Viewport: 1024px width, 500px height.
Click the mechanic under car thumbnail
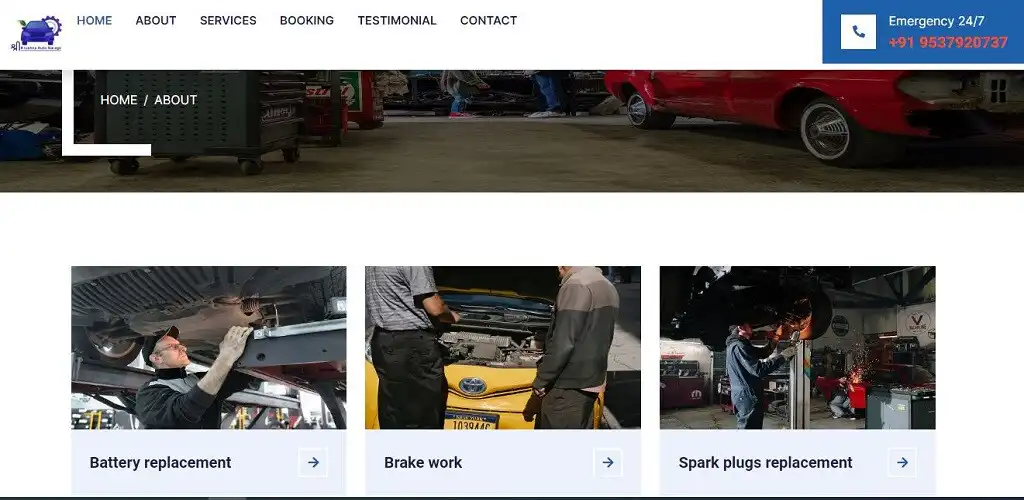[209, 347]
